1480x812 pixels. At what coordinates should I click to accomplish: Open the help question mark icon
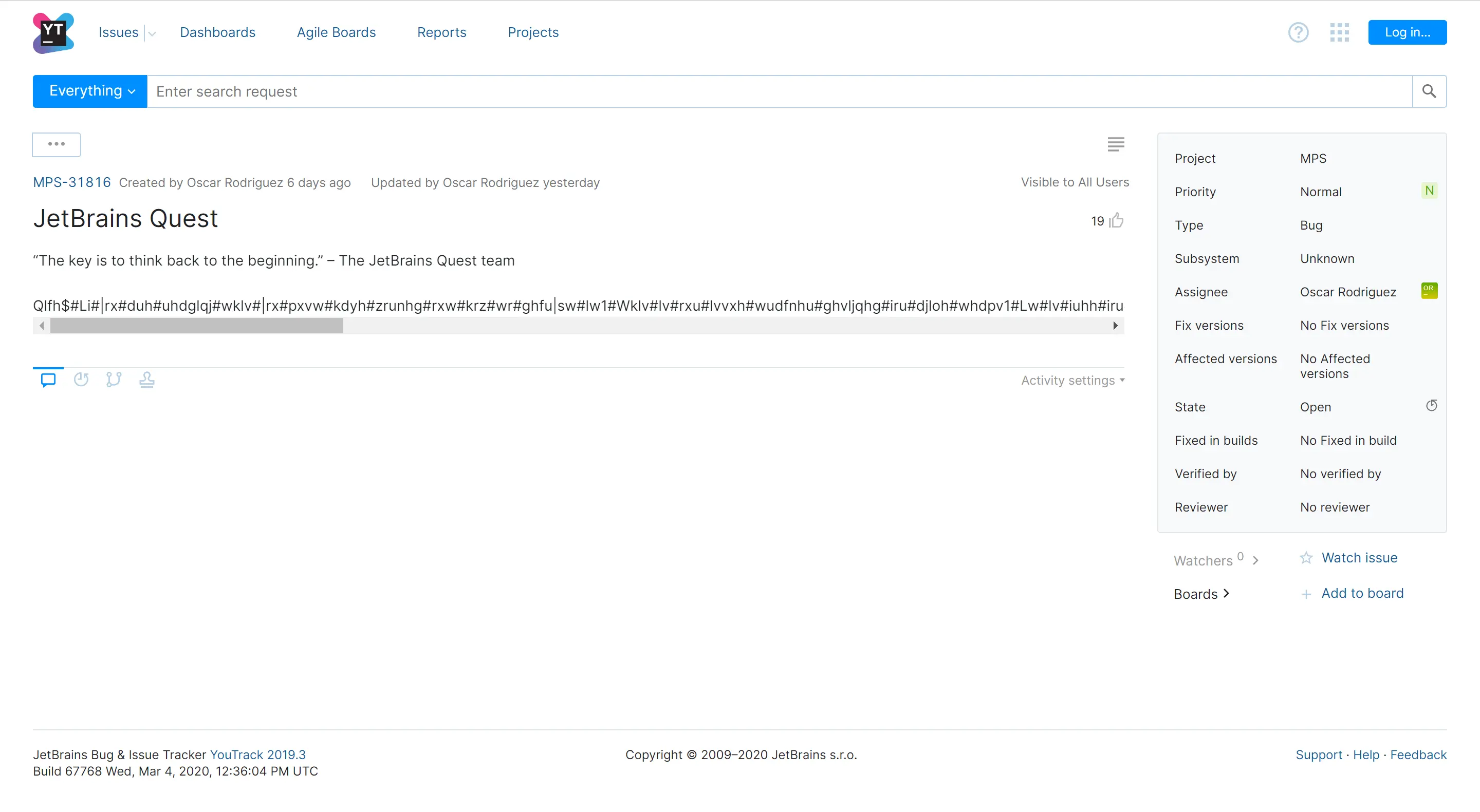1298,33
